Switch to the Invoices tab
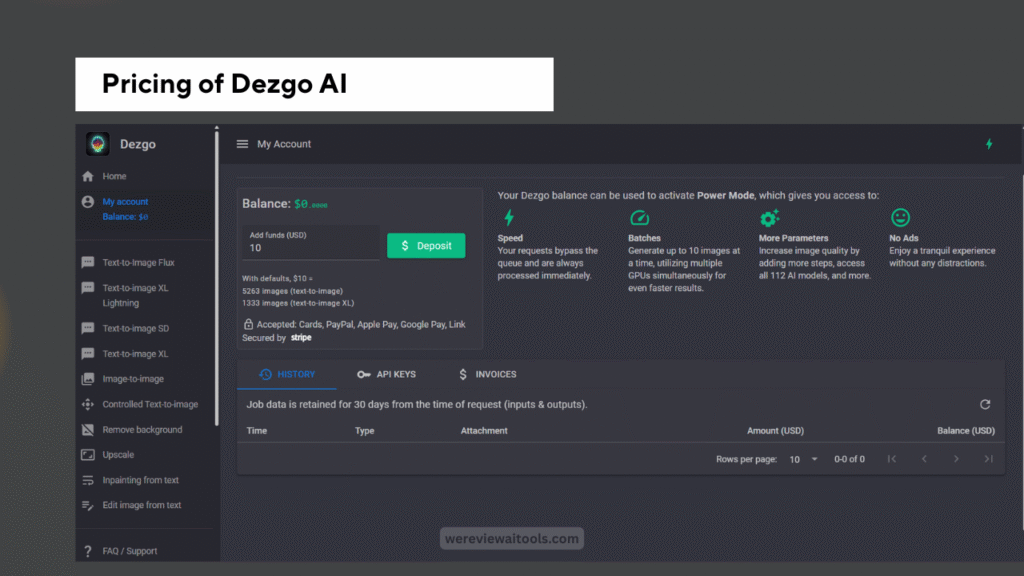1024x576 pixels. [x=487, y=374]
